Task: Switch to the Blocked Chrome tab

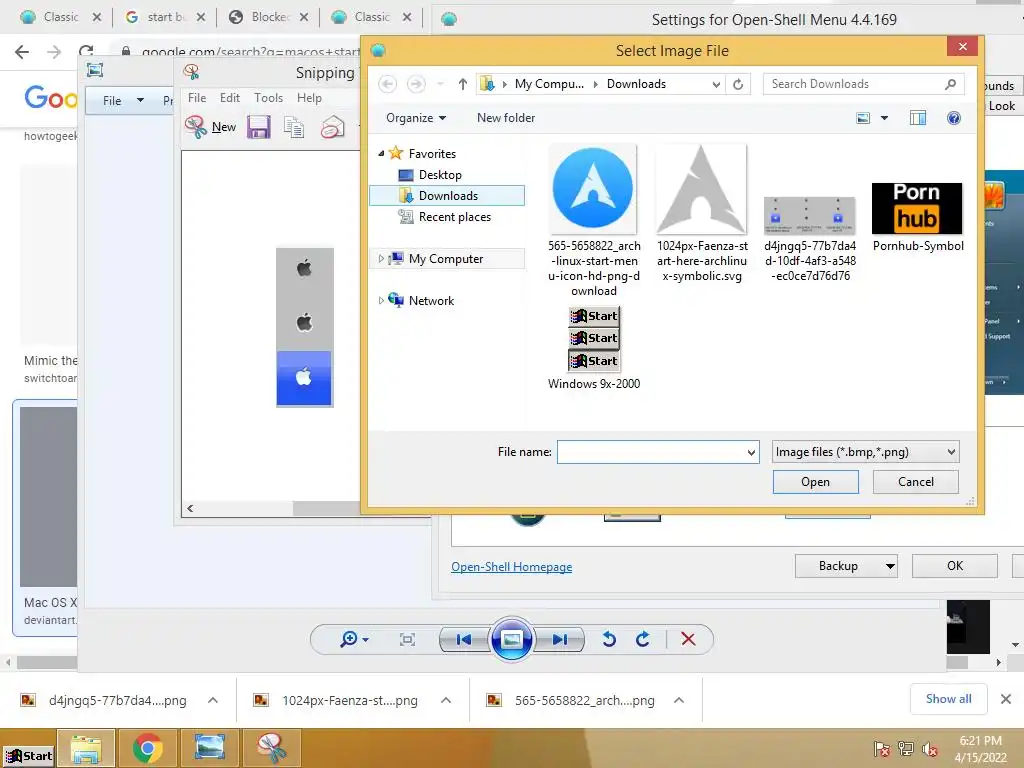Action: pos(270,17)
